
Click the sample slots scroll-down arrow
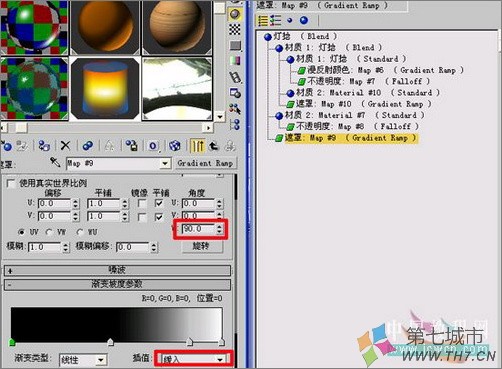220,117
